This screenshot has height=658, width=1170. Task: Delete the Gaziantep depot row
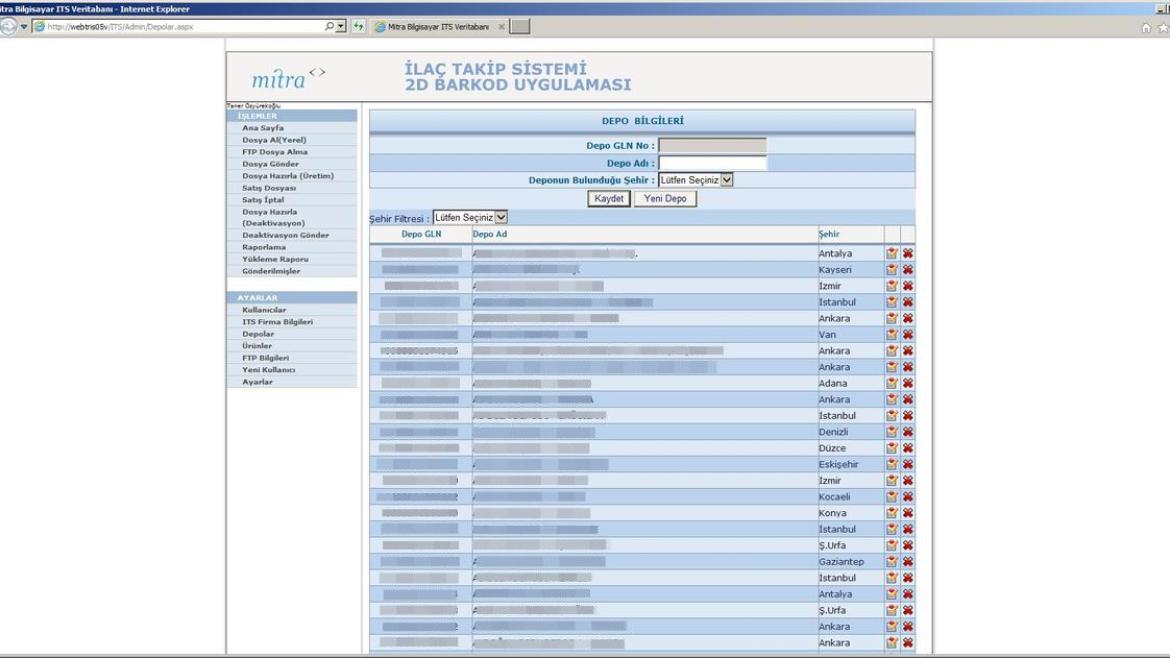tap(907, 561)
